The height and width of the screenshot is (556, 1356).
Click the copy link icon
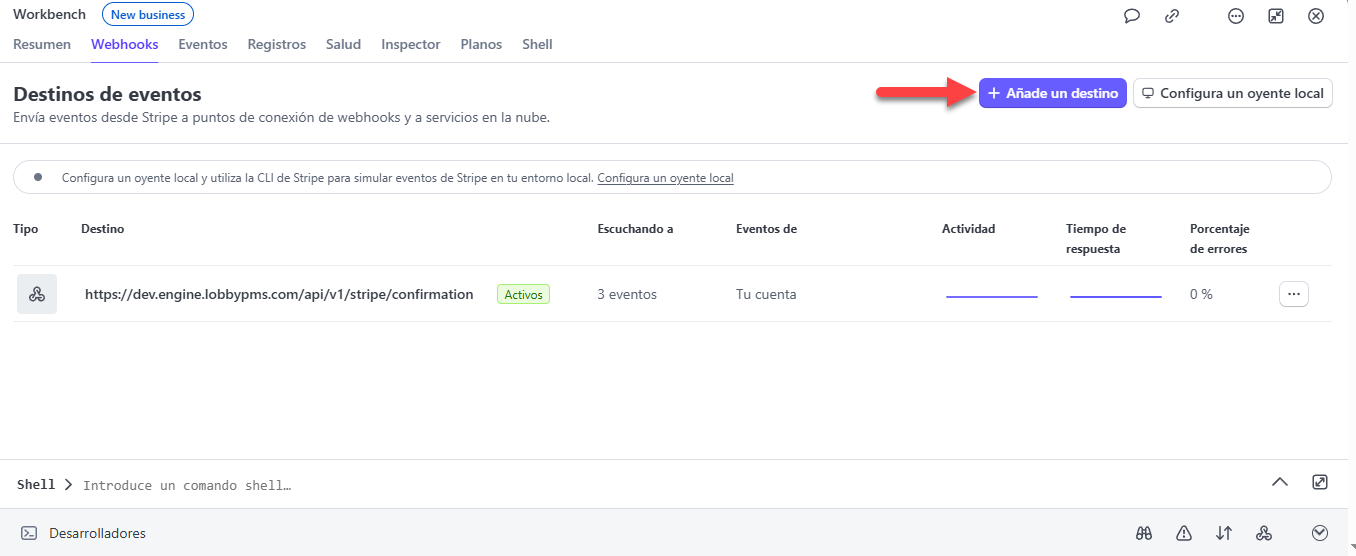tap(1172, 16)
